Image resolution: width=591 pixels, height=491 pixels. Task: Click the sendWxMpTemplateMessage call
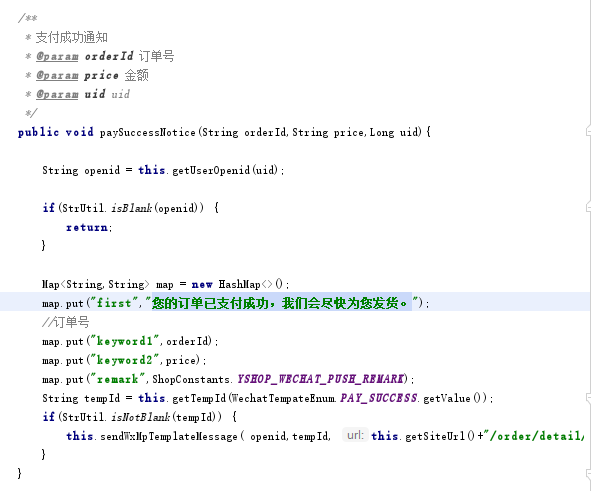(169, 436)
